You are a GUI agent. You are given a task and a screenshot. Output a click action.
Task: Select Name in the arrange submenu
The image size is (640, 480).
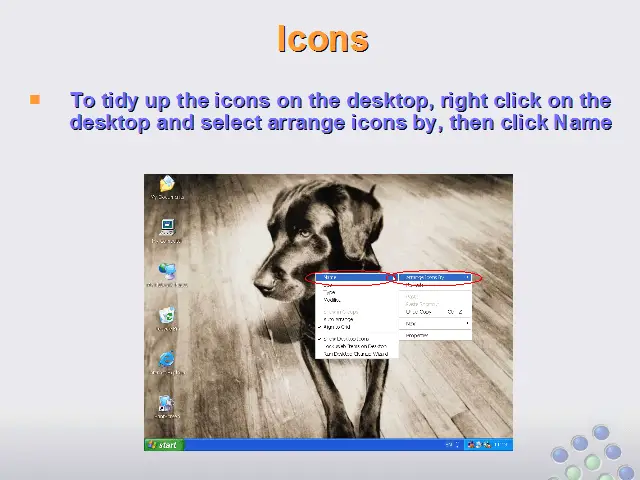pyautogui.click(x=332, y=277)
